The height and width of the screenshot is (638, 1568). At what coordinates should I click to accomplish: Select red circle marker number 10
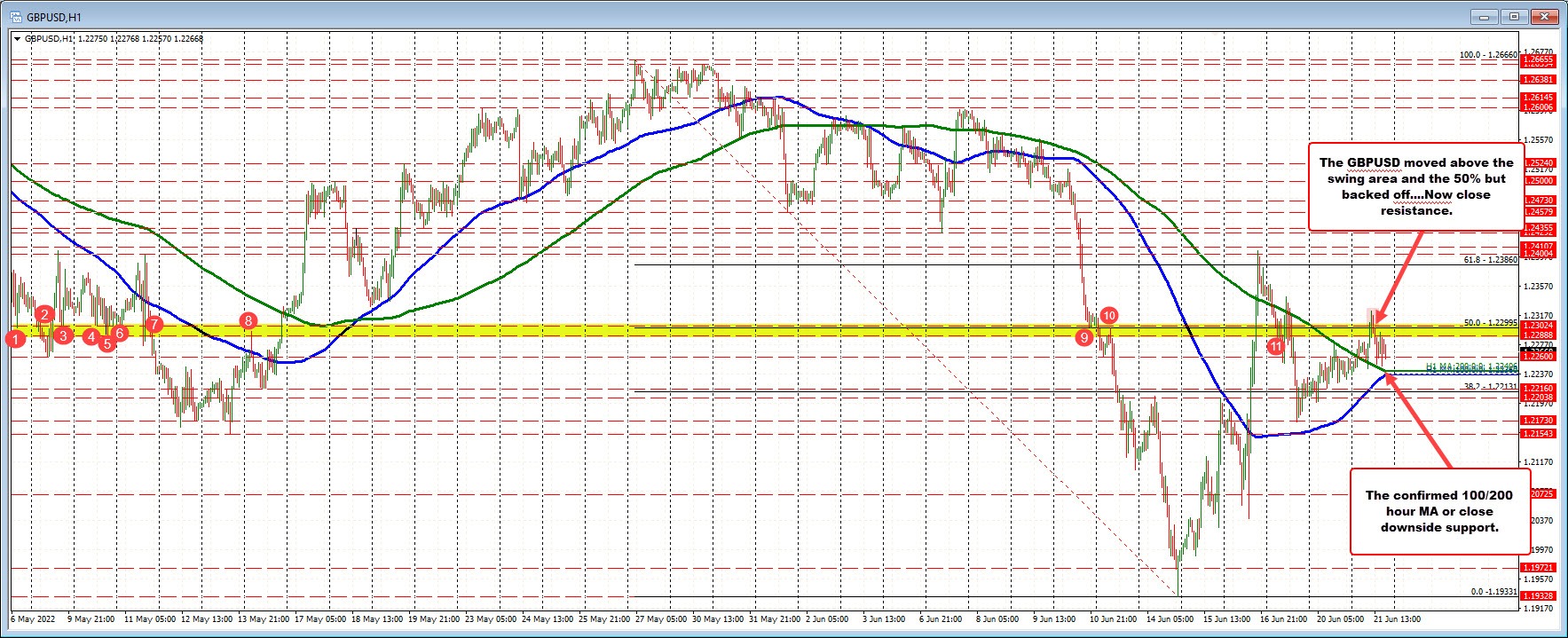click(x=1108, y=315)
